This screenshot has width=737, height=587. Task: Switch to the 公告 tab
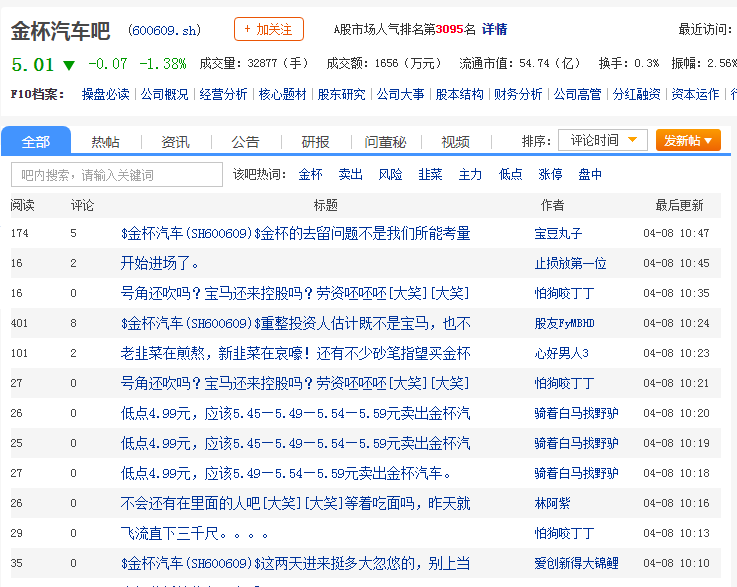tap(245, 141)
